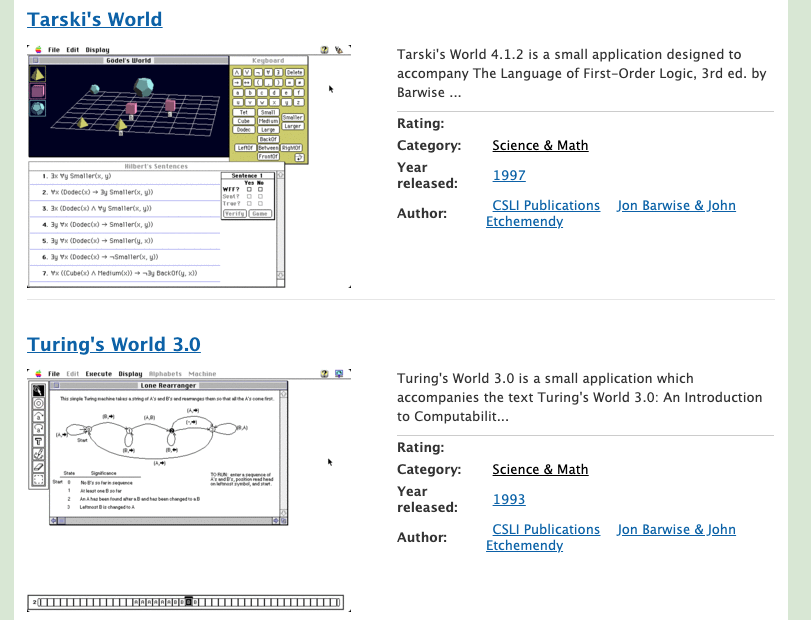Open Jon Barwise & John Etchemendy under Tarski's World
Screen dimensions: 811x620
click(676, 205)
